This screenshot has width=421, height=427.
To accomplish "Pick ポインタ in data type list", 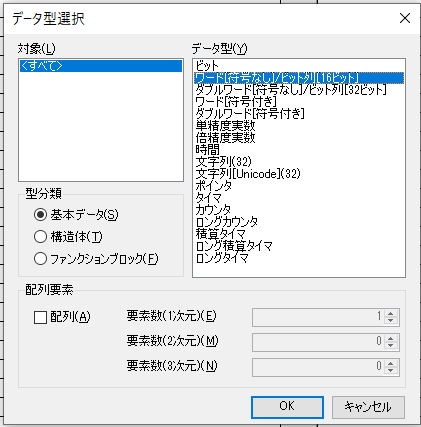I will [299, 186].
